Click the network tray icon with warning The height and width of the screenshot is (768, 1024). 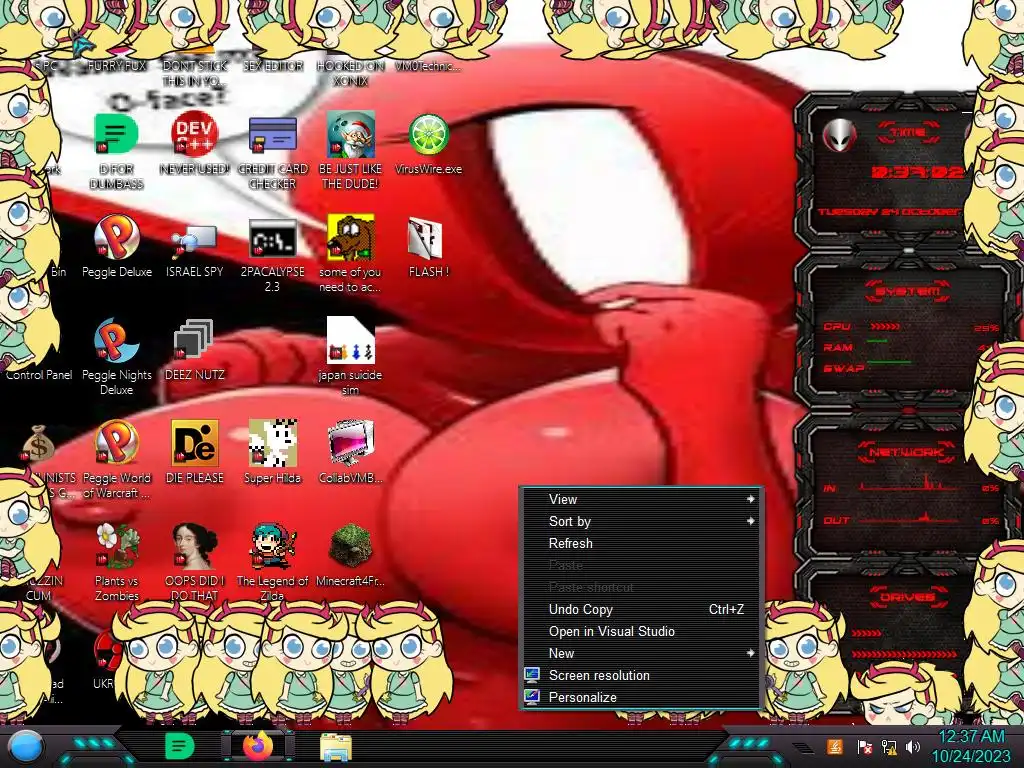889,746
